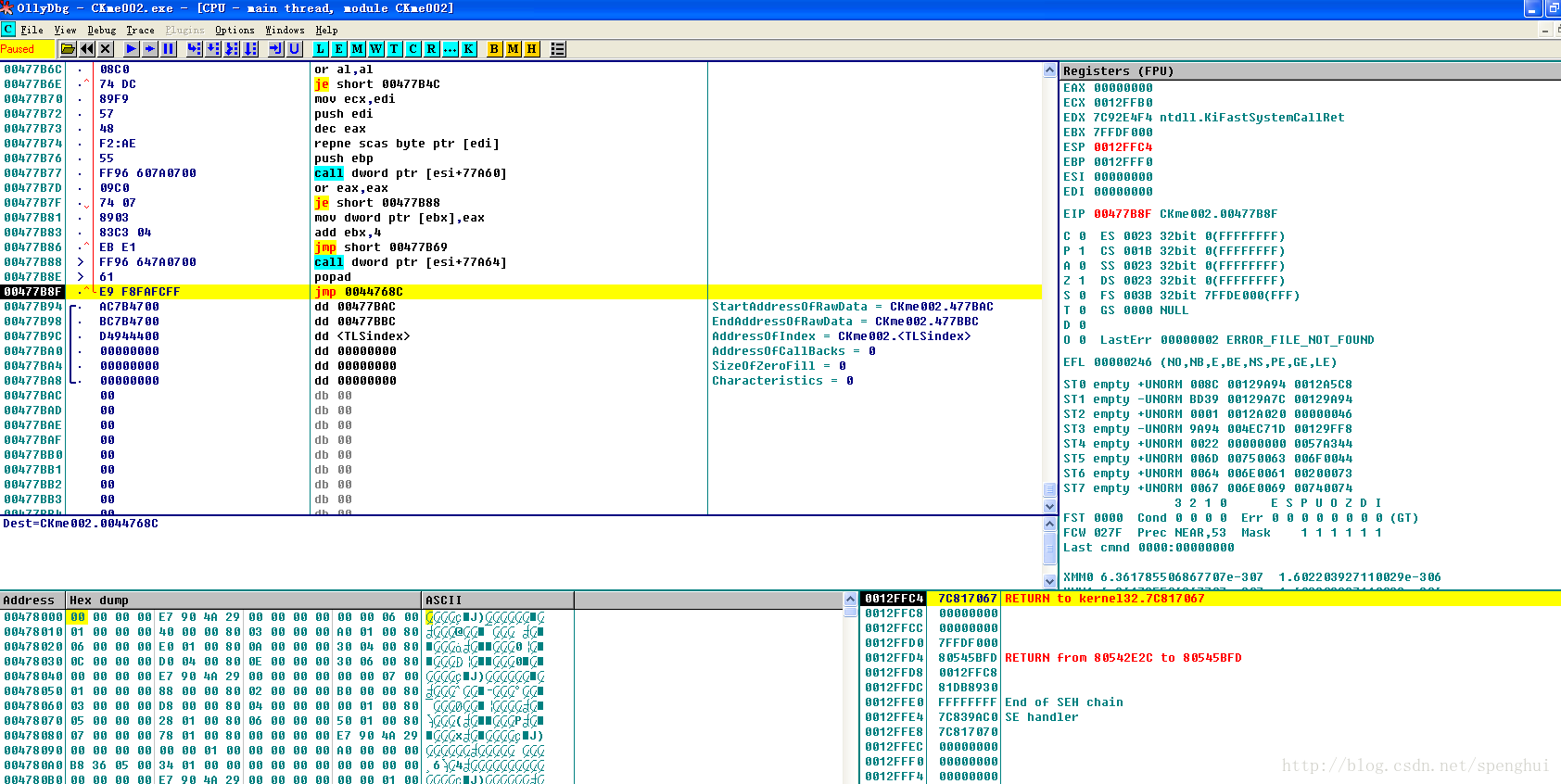The width and height of the screenshot is (1561, 784).
Task: Open the Options menu
Action: [235, 30]
